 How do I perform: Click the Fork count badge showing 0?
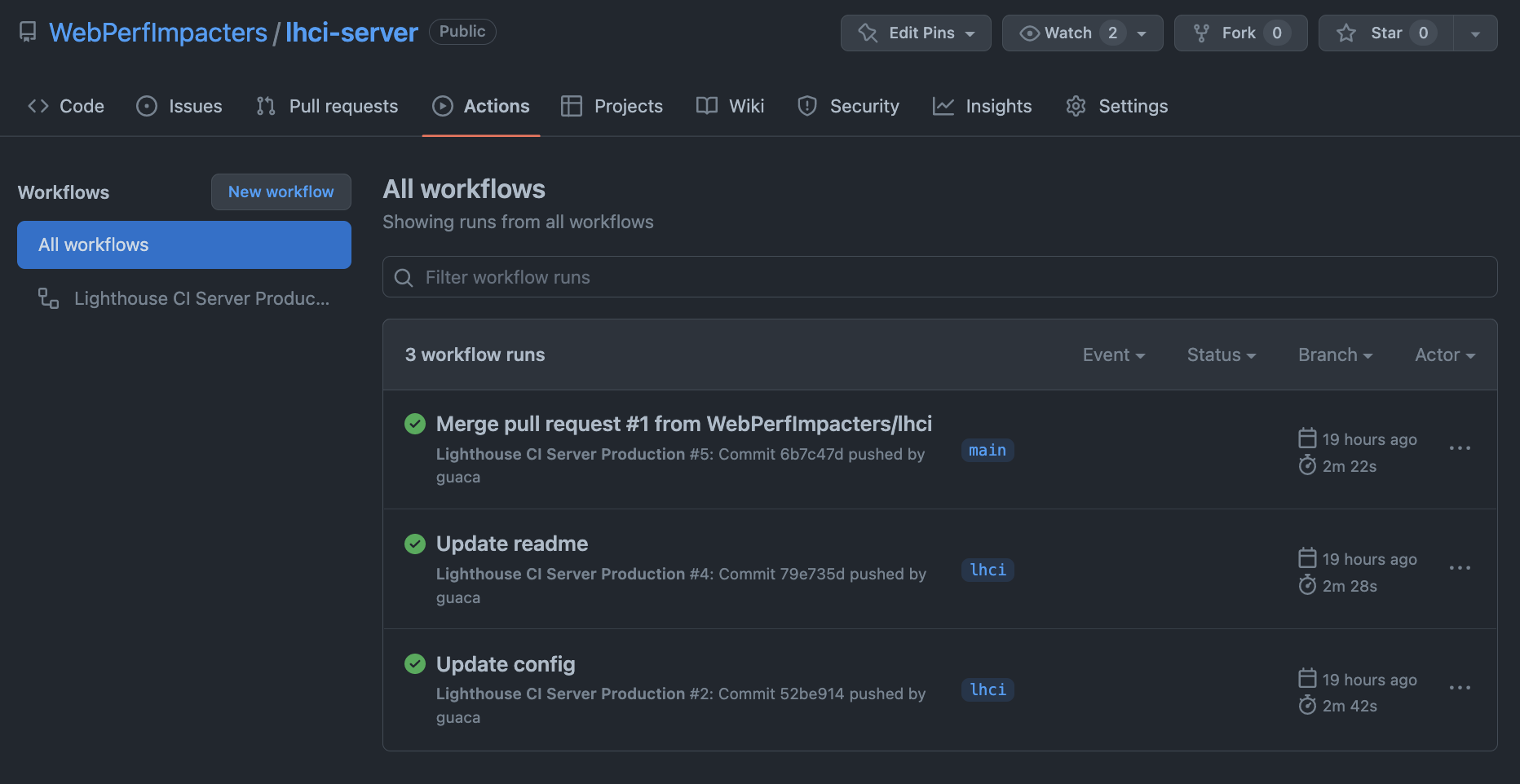(1277, 33)
